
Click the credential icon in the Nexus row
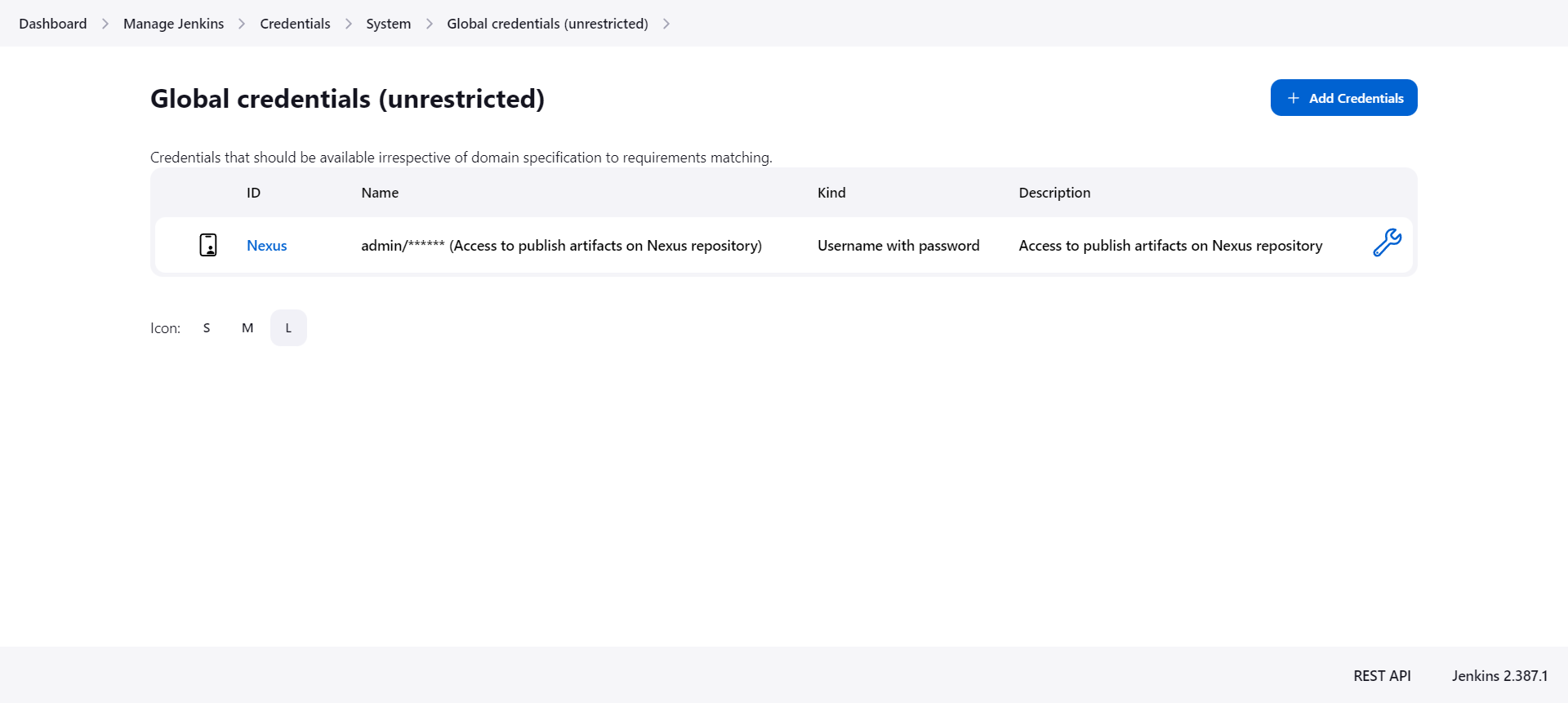click(x=208, y=245)
